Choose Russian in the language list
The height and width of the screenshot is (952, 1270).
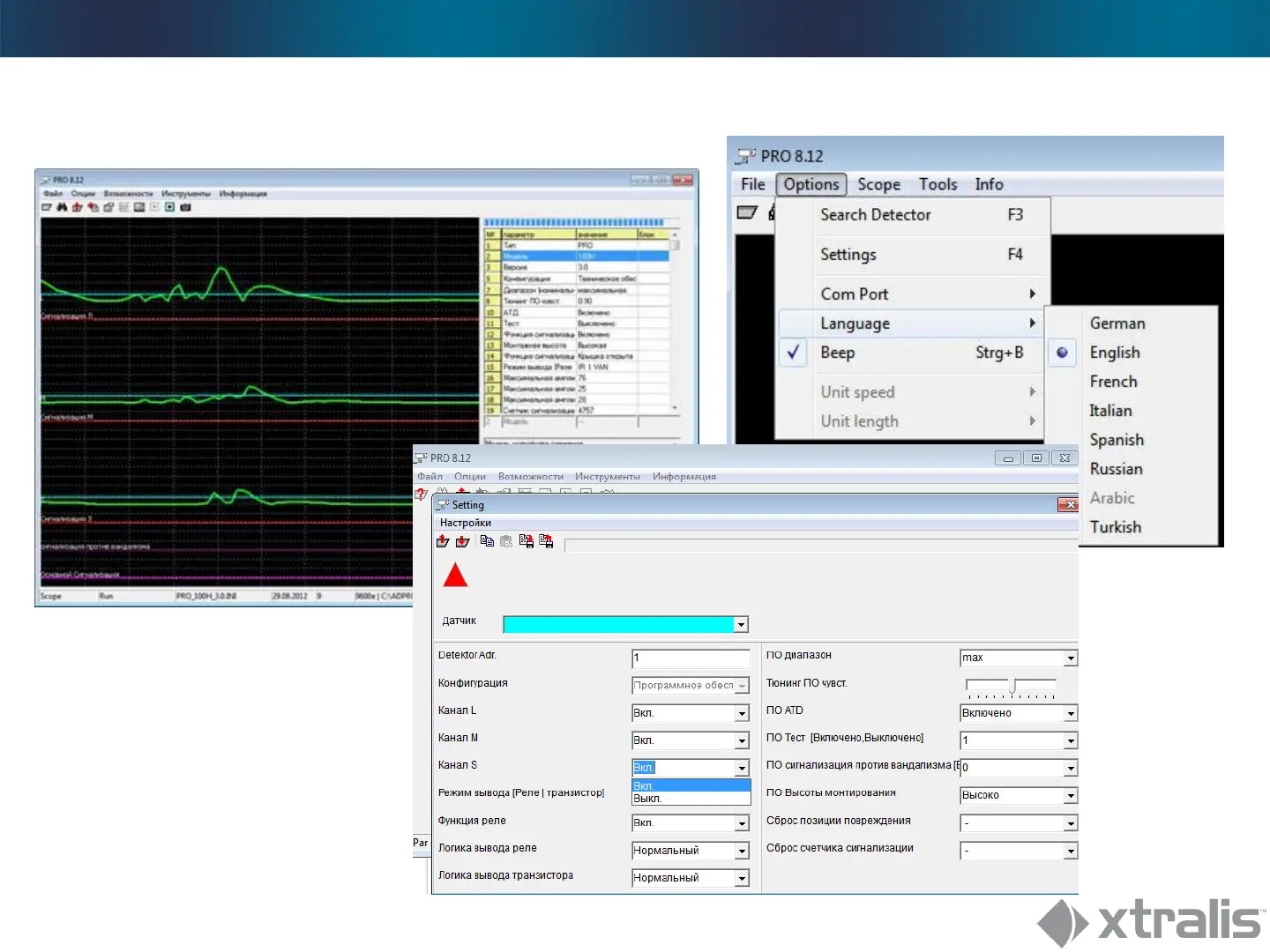pos(1116,469)
